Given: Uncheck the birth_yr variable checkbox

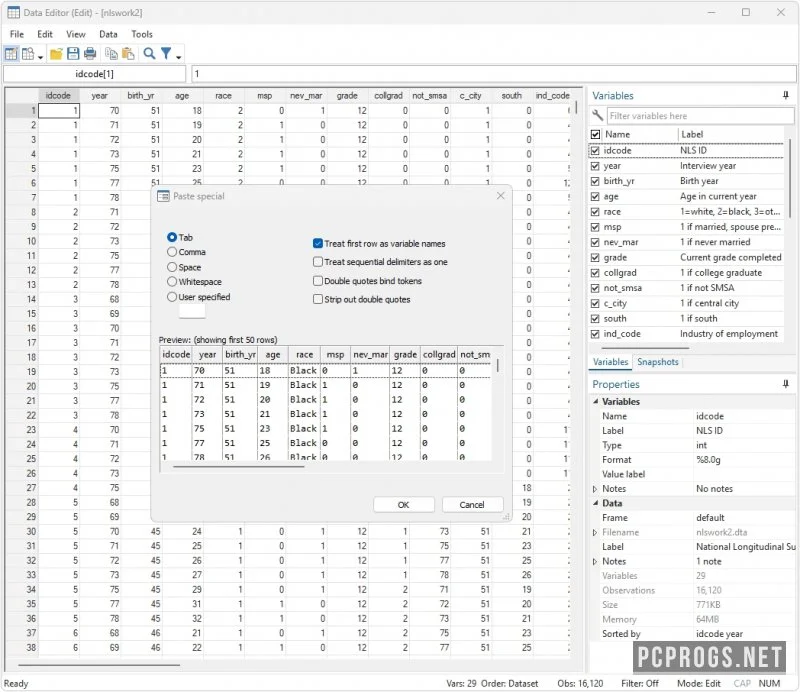Looking at the screenshot, I should pyautogui.click(x=595, y=181).
